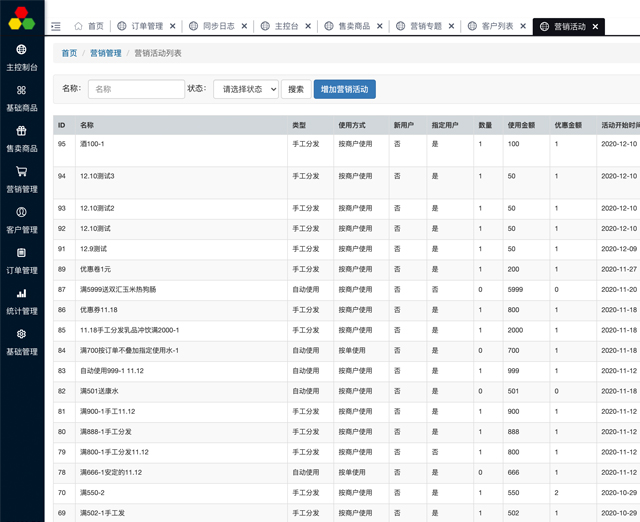Click 增加营销活动 button

(x=344, y=89)
